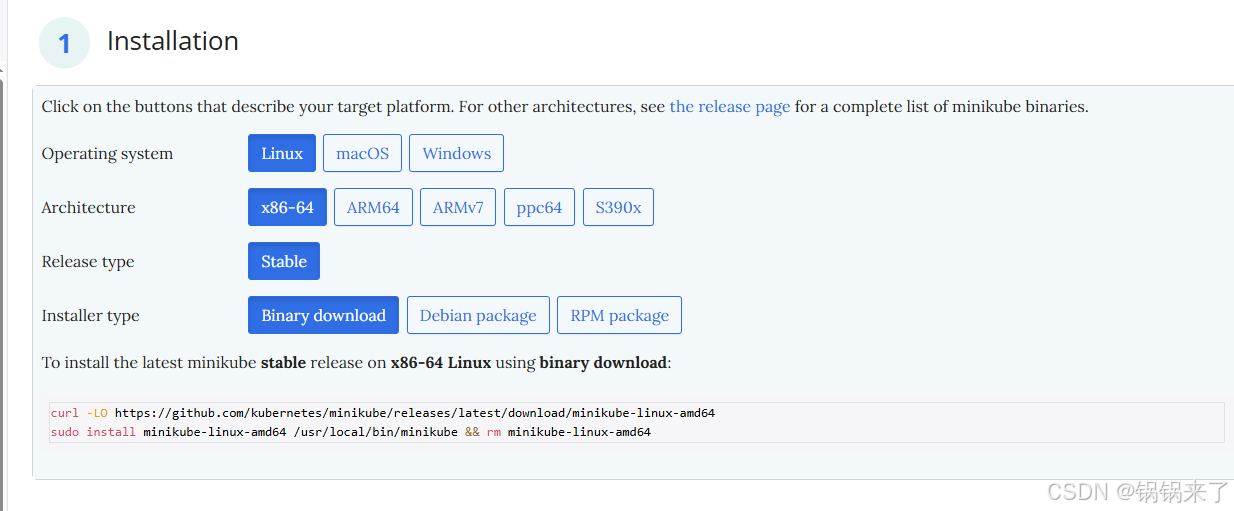Click the 'To install the latest minikube' sentence

(x=356, y=362)
